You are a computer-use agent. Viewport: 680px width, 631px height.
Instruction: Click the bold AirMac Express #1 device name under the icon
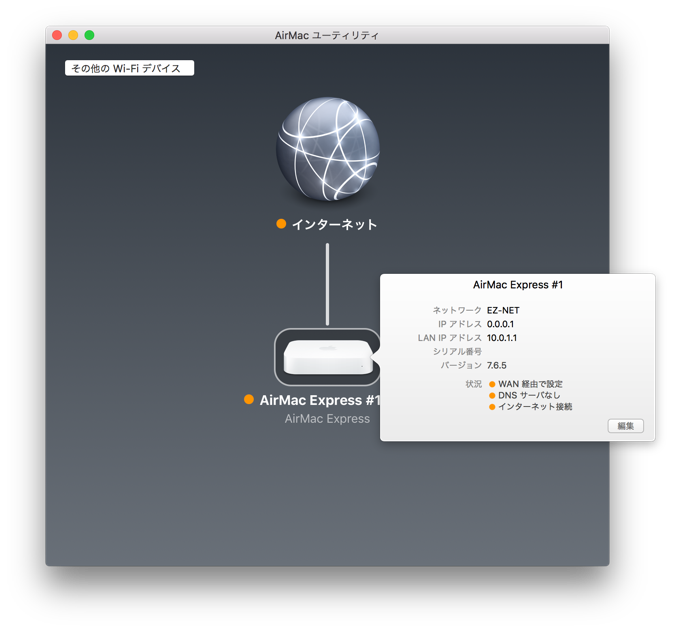tap(320, 400)
